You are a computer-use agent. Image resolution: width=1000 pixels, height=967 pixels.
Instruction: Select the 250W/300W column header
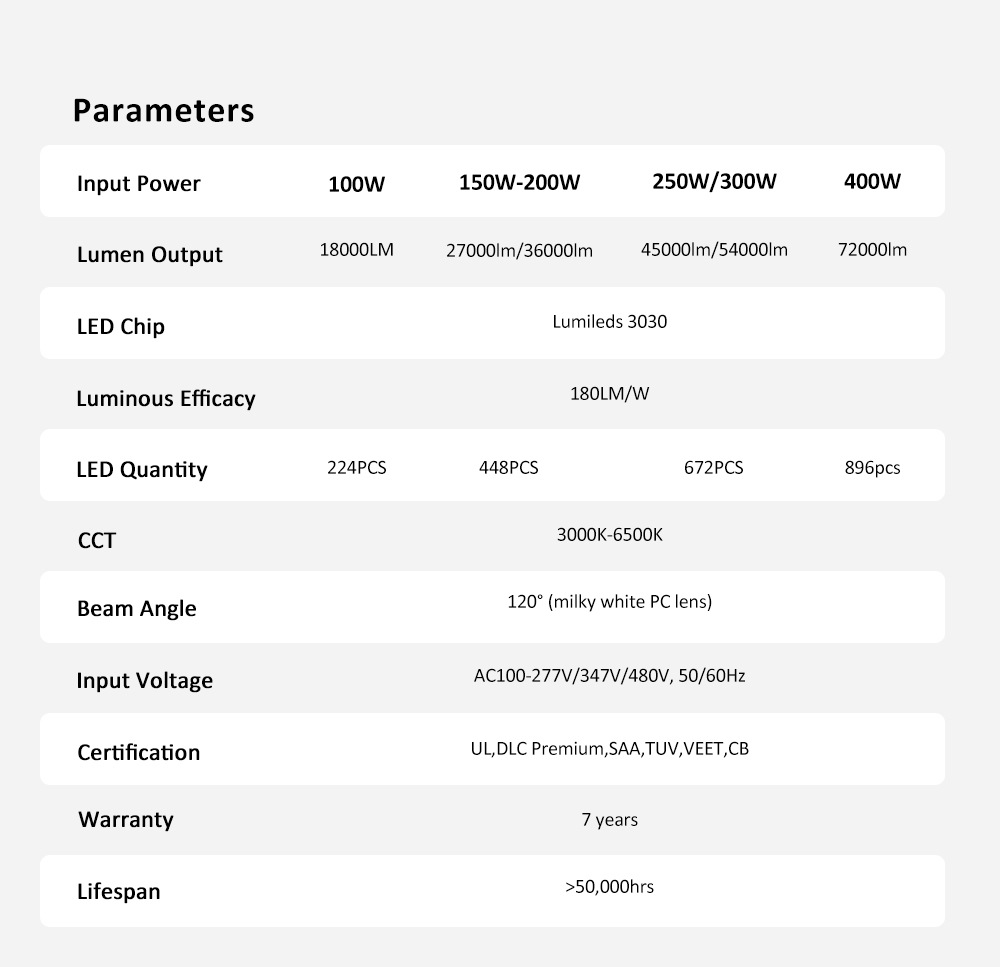tap(714, 182)
